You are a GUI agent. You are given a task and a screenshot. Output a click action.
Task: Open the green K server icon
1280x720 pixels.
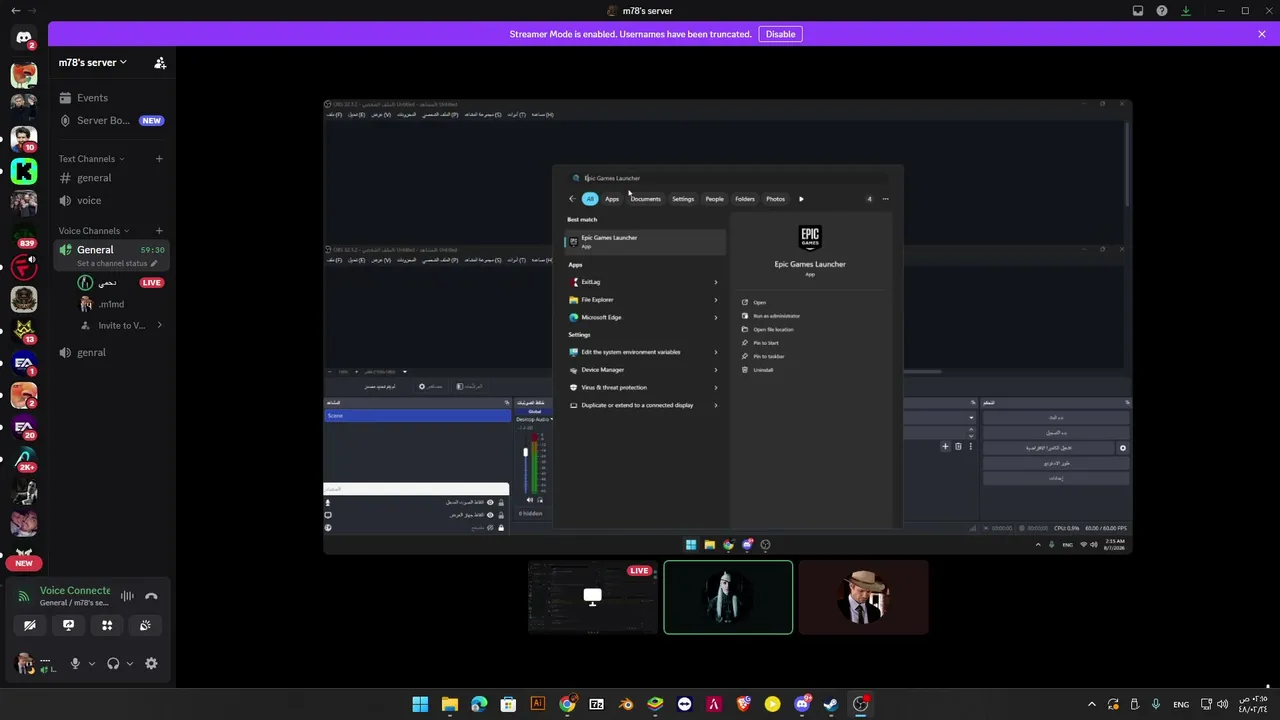pyautogui.click(x=24, y=171)
